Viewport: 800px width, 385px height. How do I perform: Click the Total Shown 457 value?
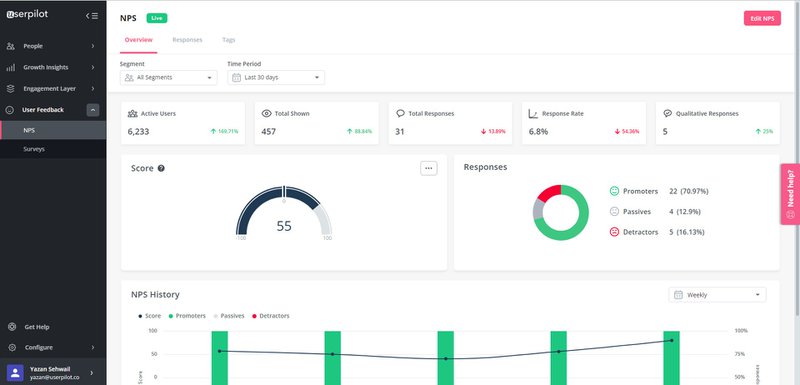tap(268, 132)
